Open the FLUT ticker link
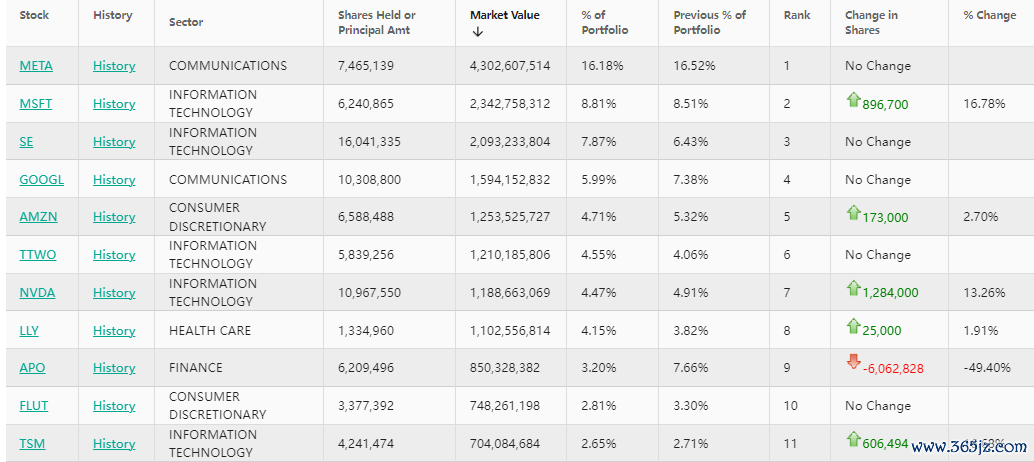Image resolution: width=1034 pixels, height=462 pixels. (x=34, y=406)
